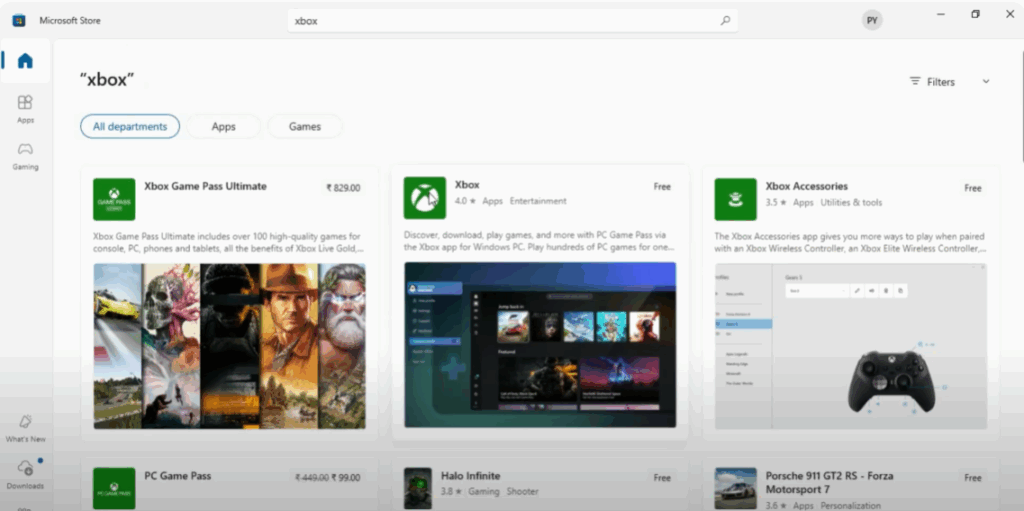The width and height of the screenshot is (1024, 511).
Task: Click the 3.8 rating on Halo Infinite
Action: [451, 491]
